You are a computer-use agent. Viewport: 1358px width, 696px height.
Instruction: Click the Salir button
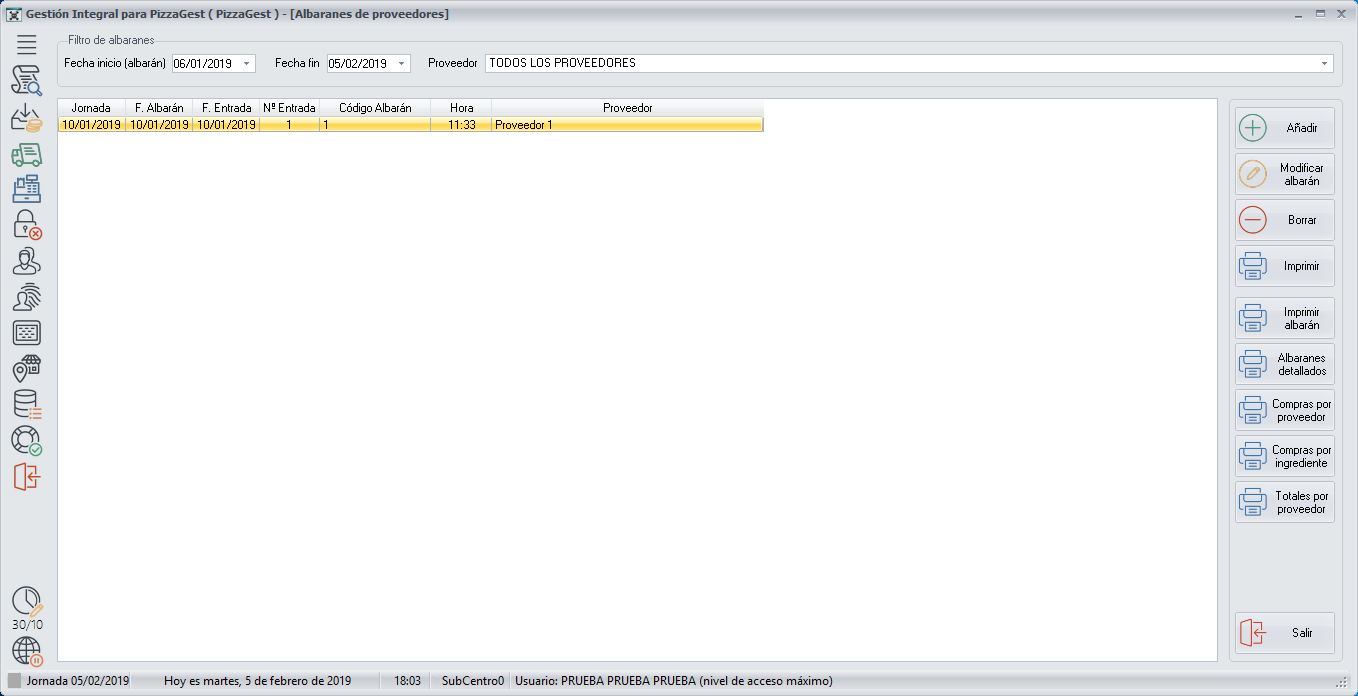(x=1285, y=633)
